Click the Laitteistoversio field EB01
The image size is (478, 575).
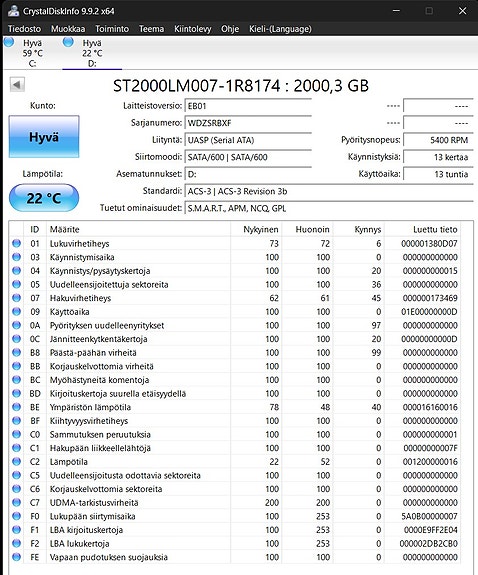coord(248,106)
